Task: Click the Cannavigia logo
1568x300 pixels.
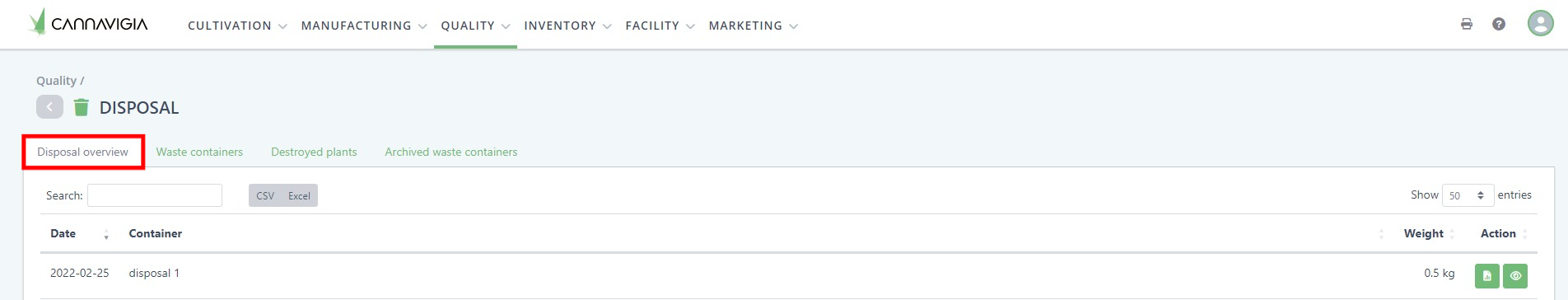Action: (88, 22)
